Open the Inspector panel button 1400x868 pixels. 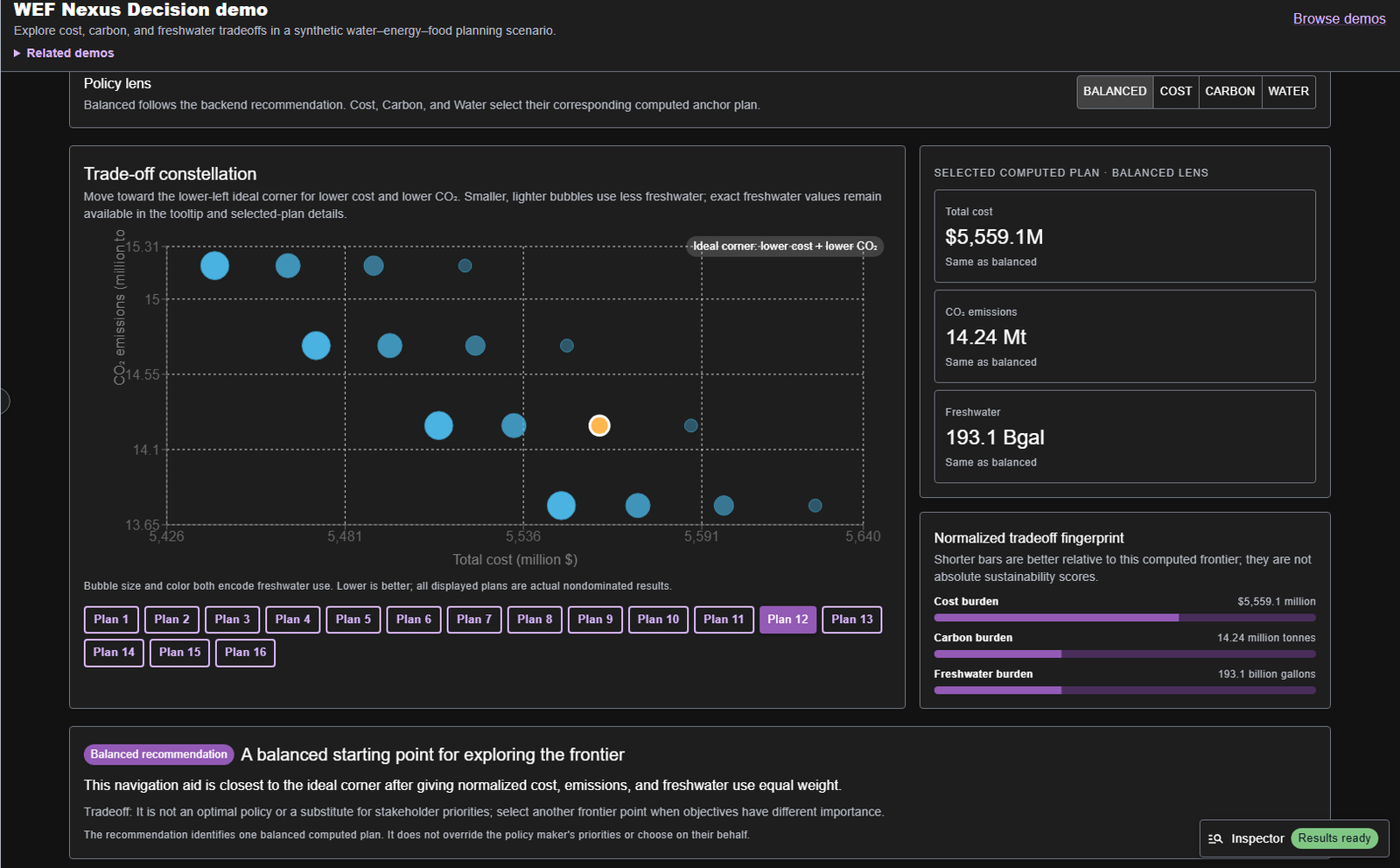pos(1293,838)
